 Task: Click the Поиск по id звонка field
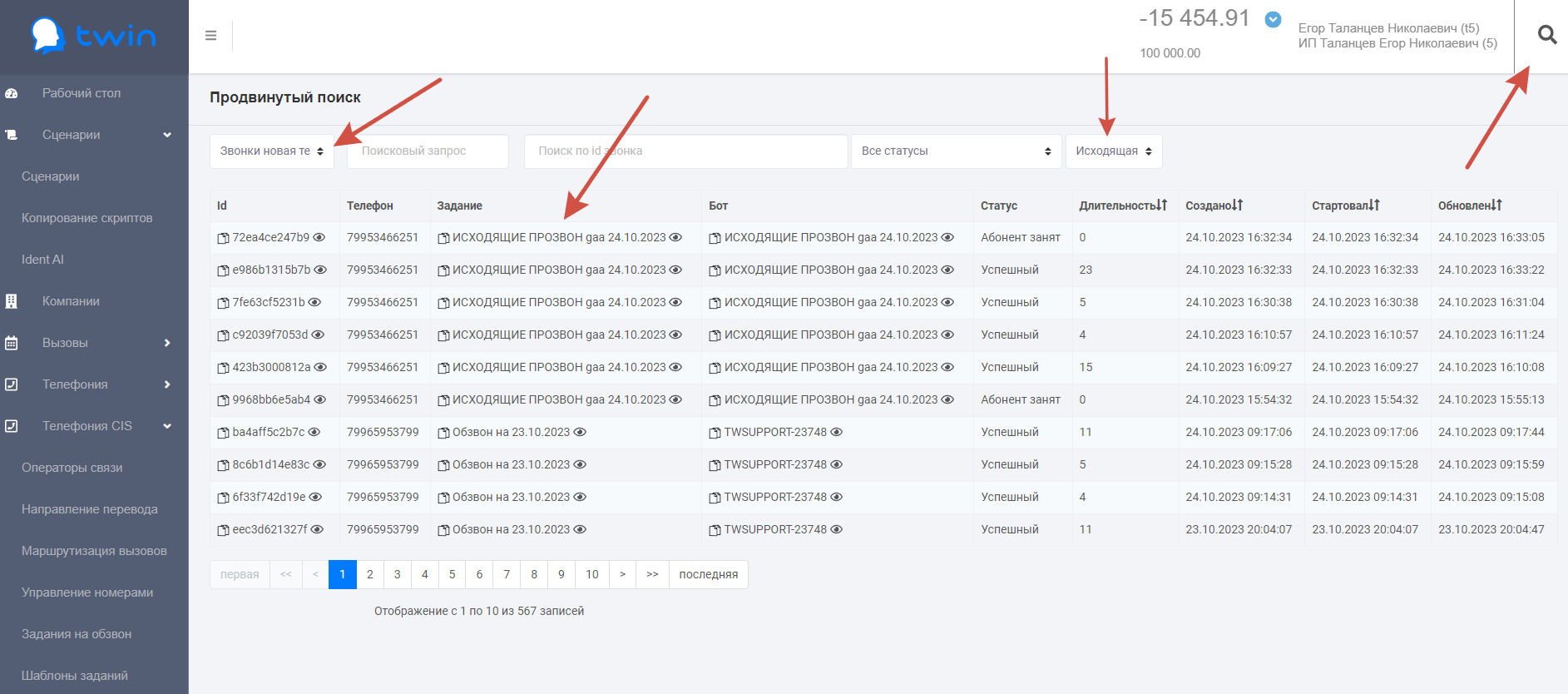coord(685,151)
